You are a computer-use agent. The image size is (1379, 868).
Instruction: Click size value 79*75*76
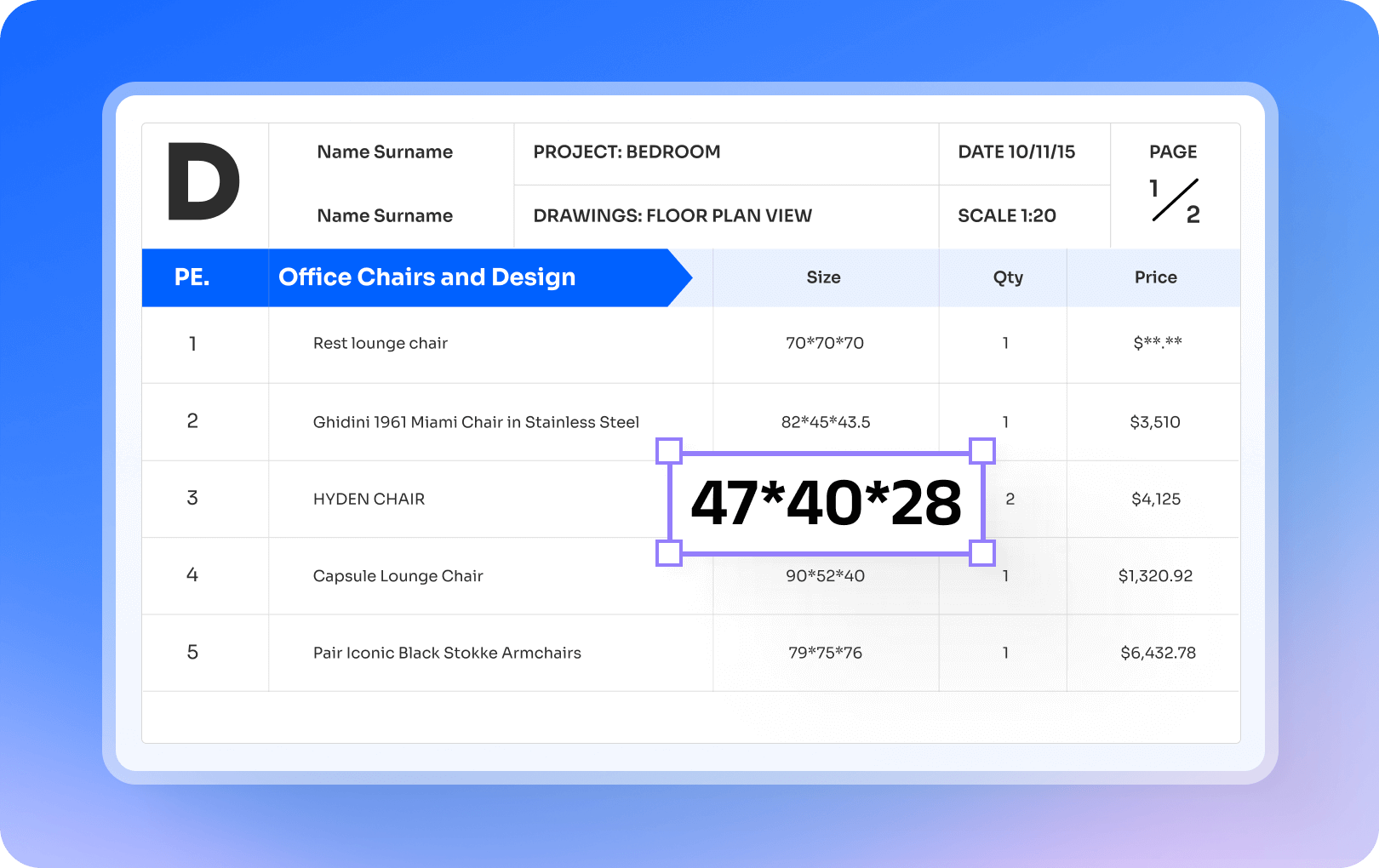click(825, 653)
